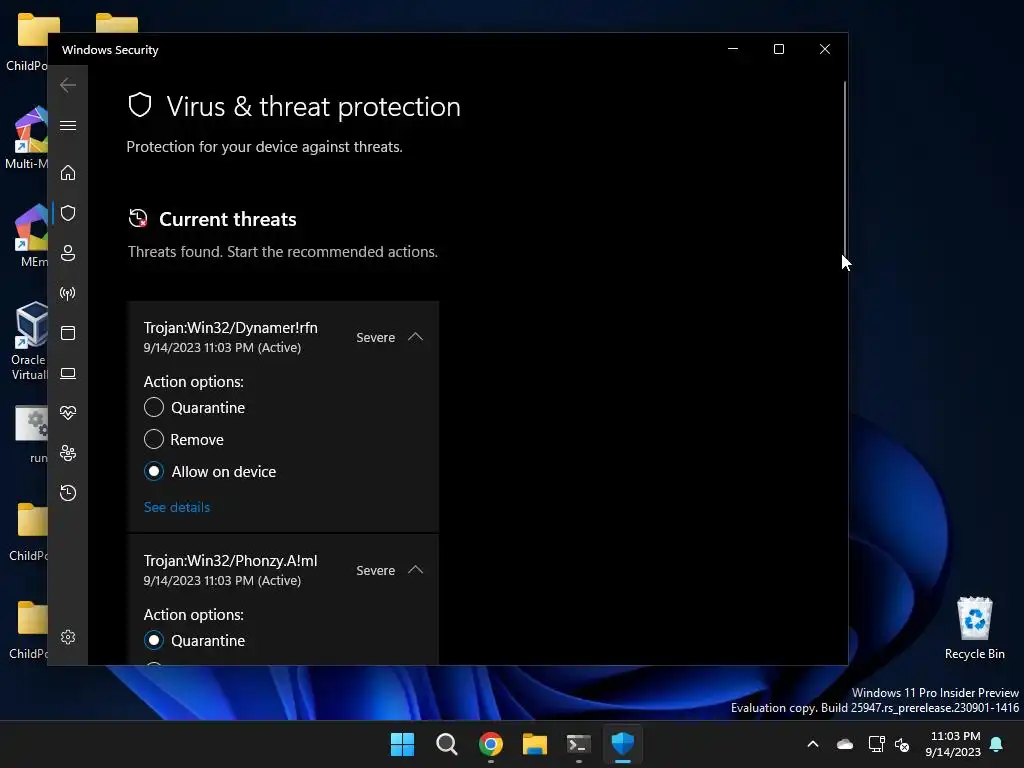This screenshot has height=768, width=1024.
Task: Open muted volume tray icon
Action: [902, 744]
